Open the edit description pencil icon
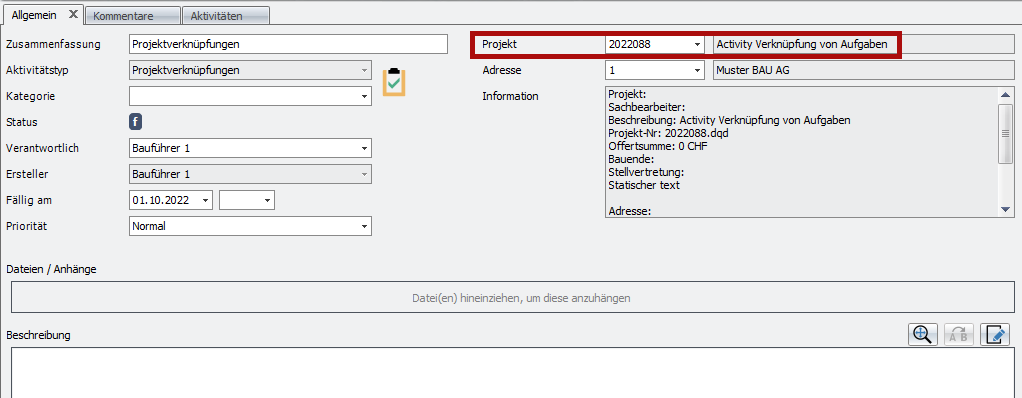The height and width of the screenshot is (398, 1022). click(x=995, y=334)
